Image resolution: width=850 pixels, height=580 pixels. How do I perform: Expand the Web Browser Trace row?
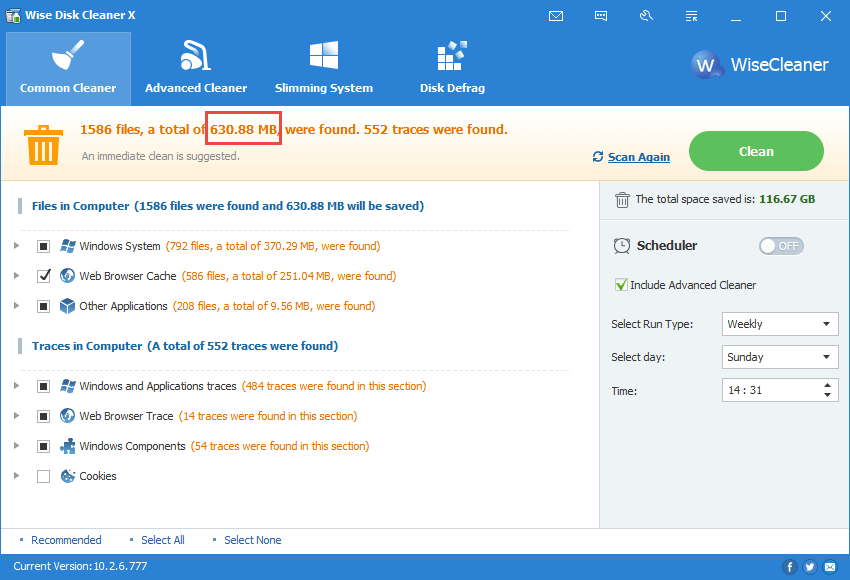pos(16,416)
